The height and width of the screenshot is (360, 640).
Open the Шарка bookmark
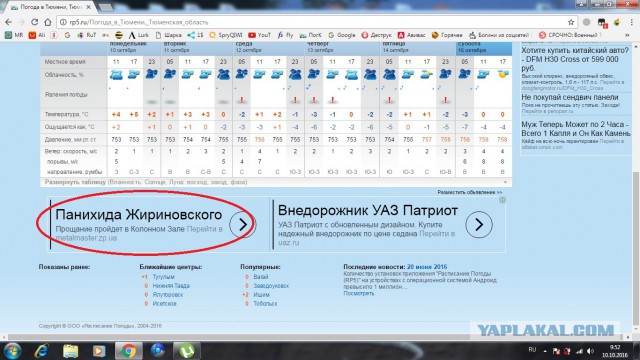(169, 35)
